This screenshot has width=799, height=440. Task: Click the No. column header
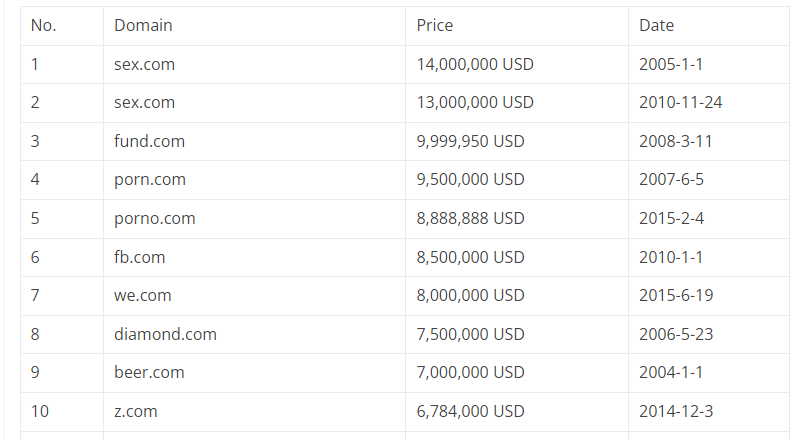click(x=43, y=25)
